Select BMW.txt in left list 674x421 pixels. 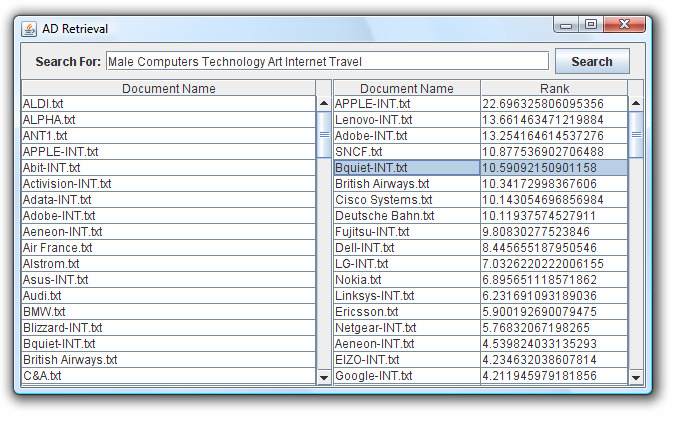point(168,311)
